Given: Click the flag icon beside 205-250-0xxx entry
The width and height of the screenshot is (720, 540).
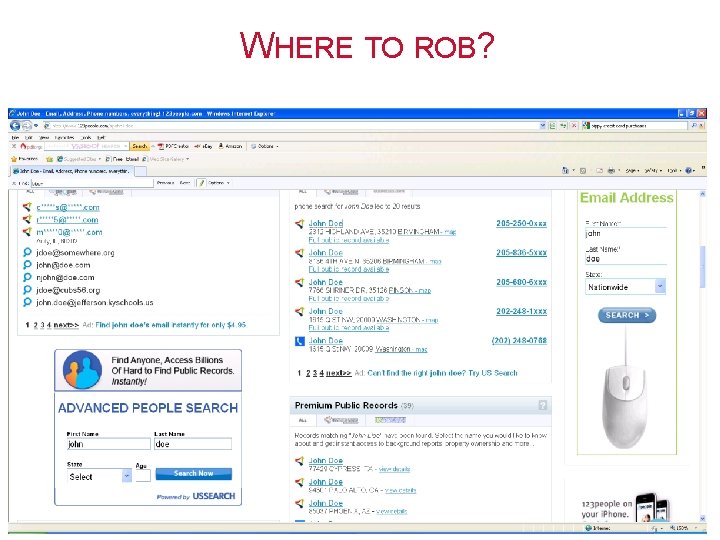Looking at the screenshot, I should pos(299,224).
